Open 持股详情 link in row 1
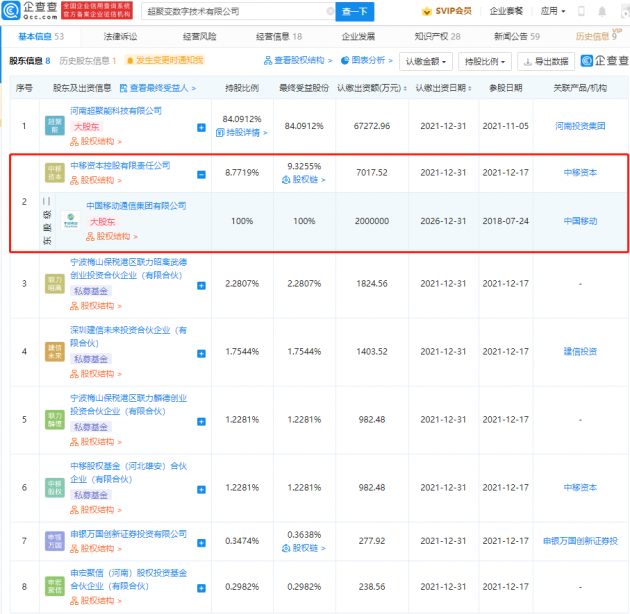Screen dimensions: 630x614 click(x=241, y=133)
